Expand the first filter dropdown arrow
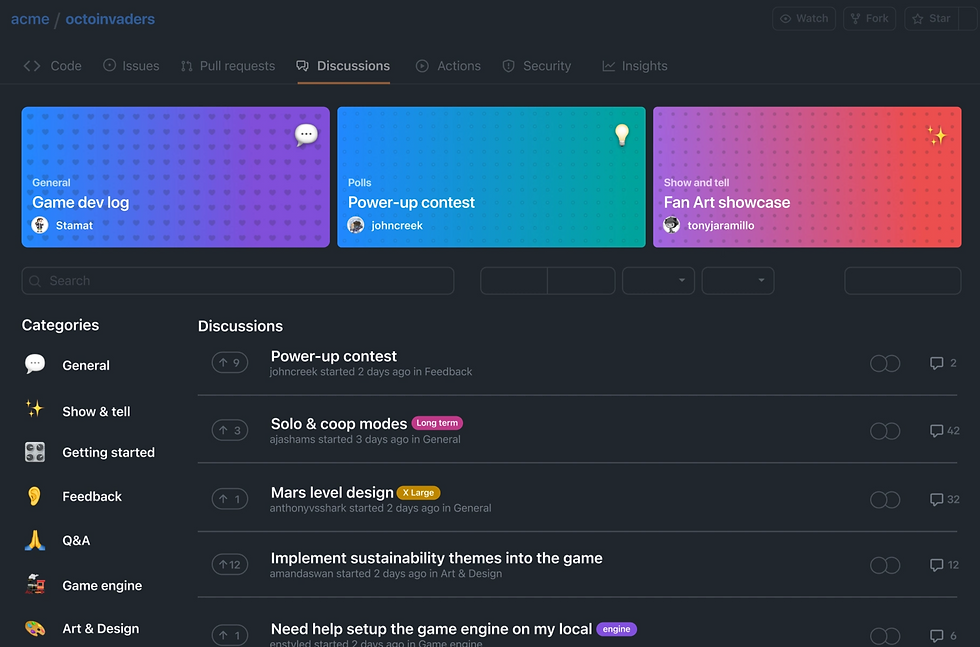Viewport: 980px width, 647px height. click(682, 280)
